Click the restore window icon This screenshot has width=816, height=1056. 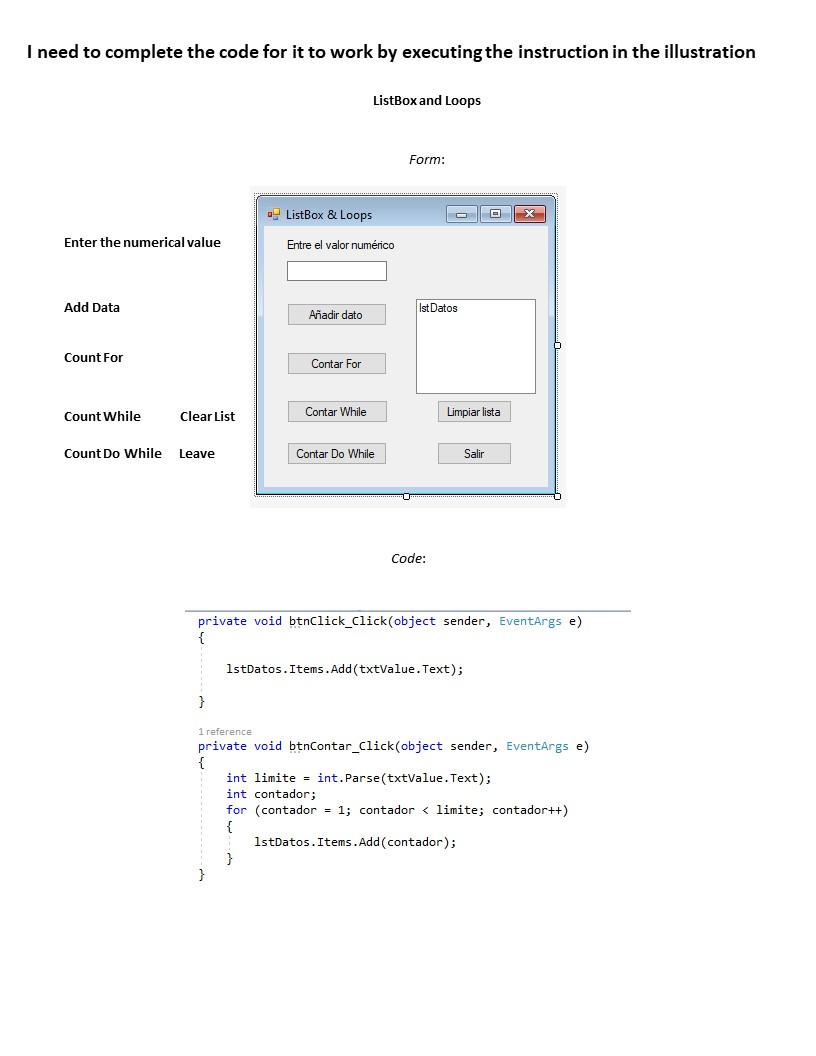pyautogui.click(x=495, y=213)
